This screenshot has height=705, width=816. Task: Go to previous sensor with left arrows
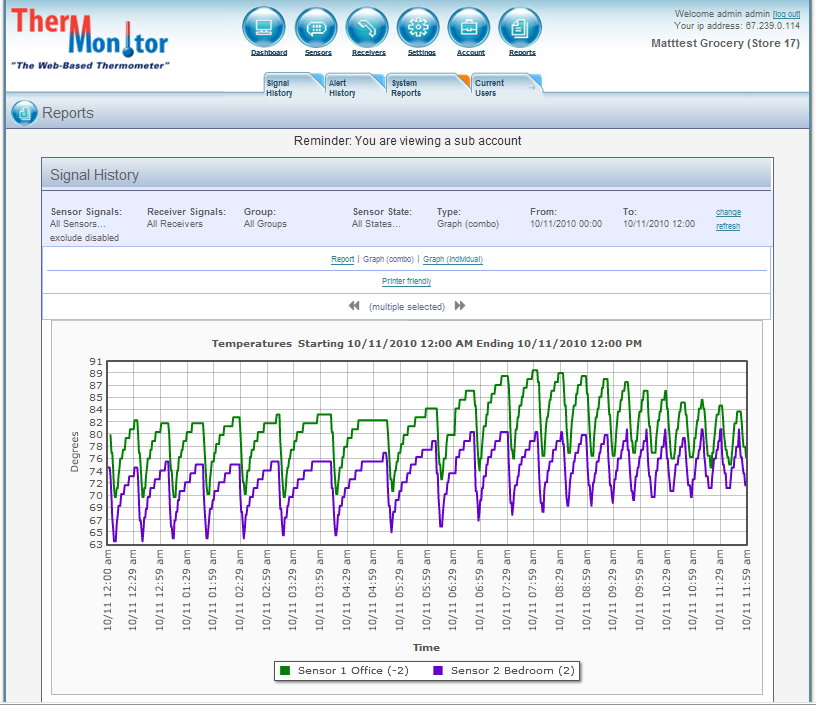pyautogui.click(x=354, y=306)
